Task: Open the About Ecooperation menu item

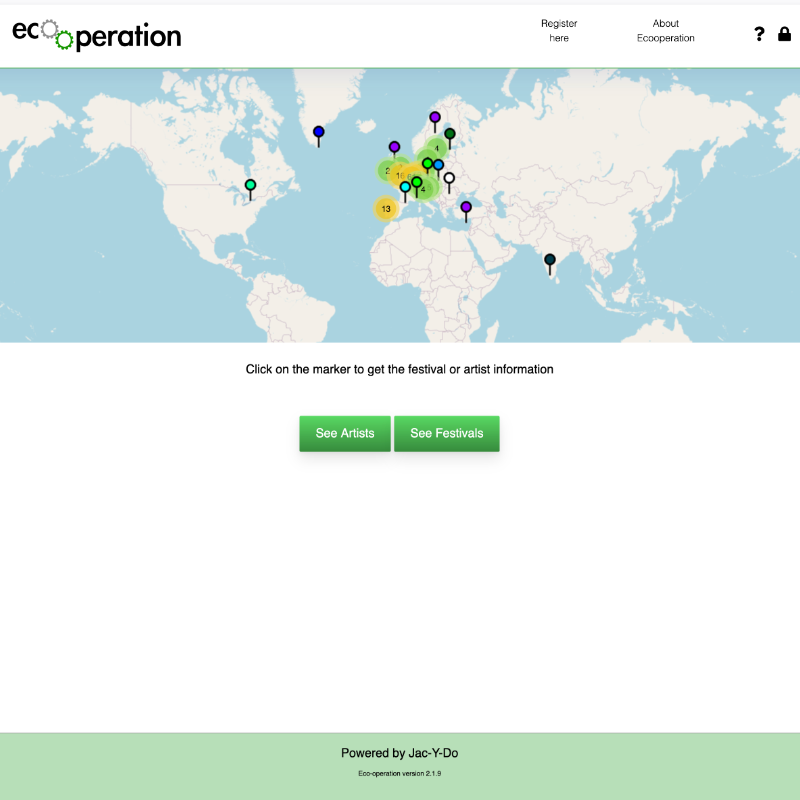Action: coord(665,31)
